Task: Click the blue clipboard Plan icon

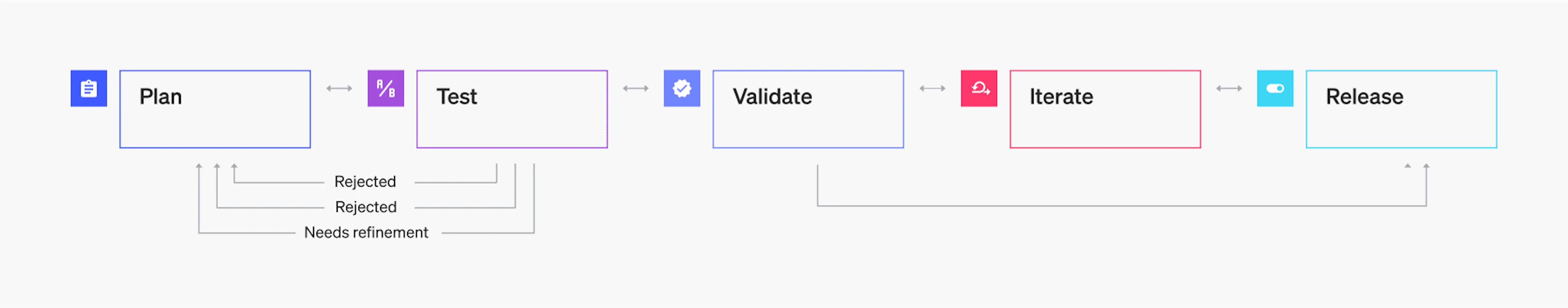Action: 89,88
